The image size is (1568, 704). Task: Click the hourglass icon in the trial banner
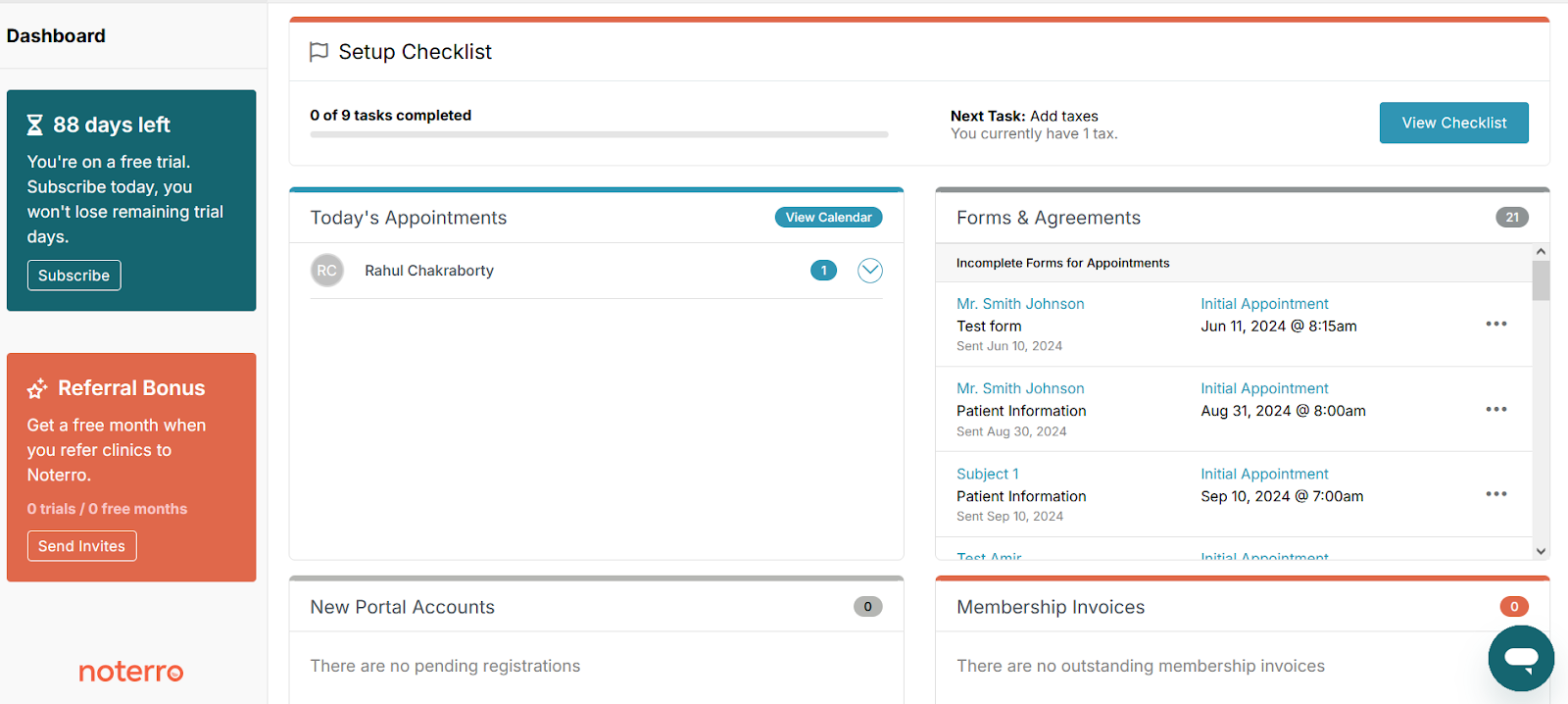point(36,124)
